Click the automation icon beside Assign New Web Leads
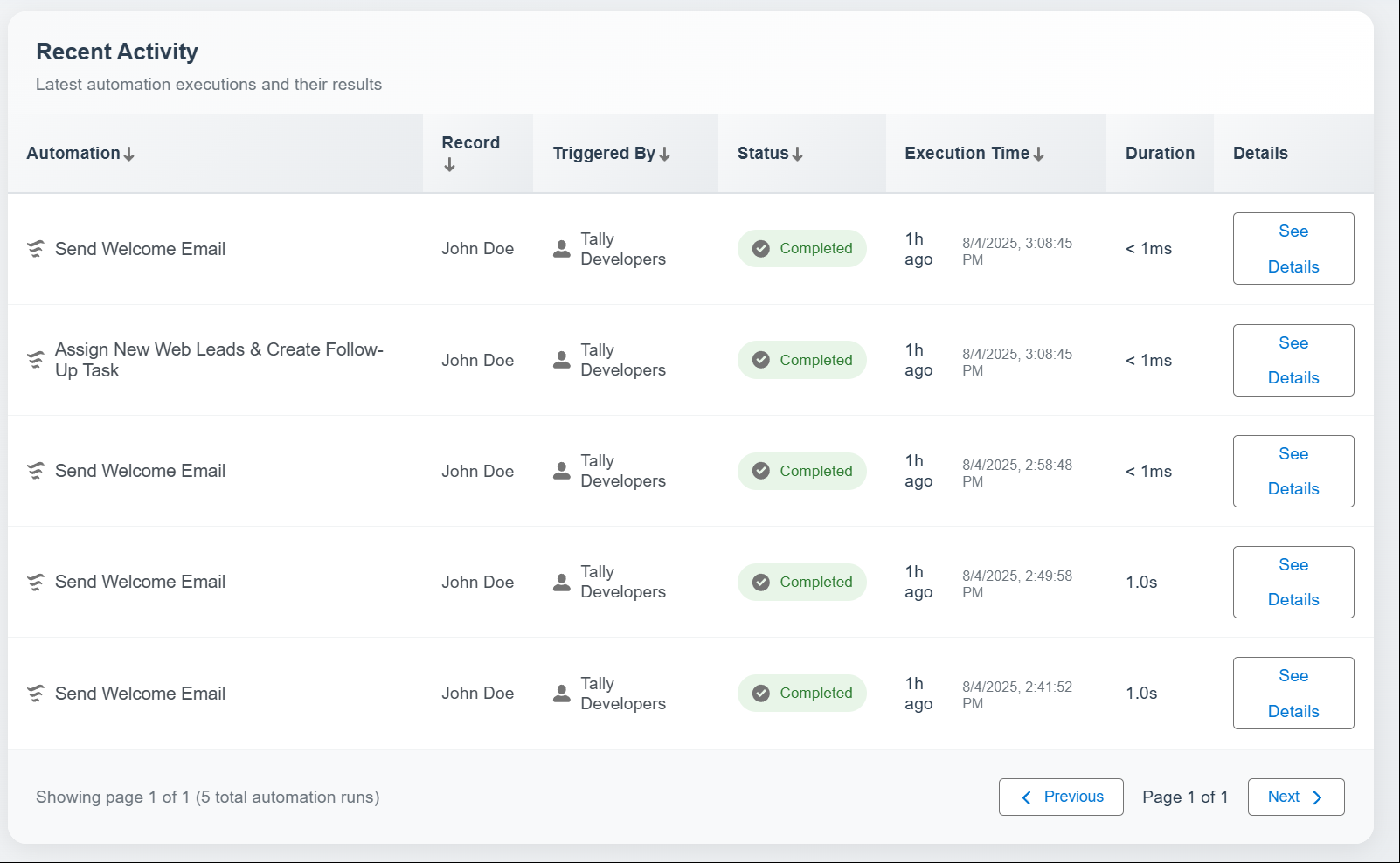1400x863 pixels. [35, 359]
